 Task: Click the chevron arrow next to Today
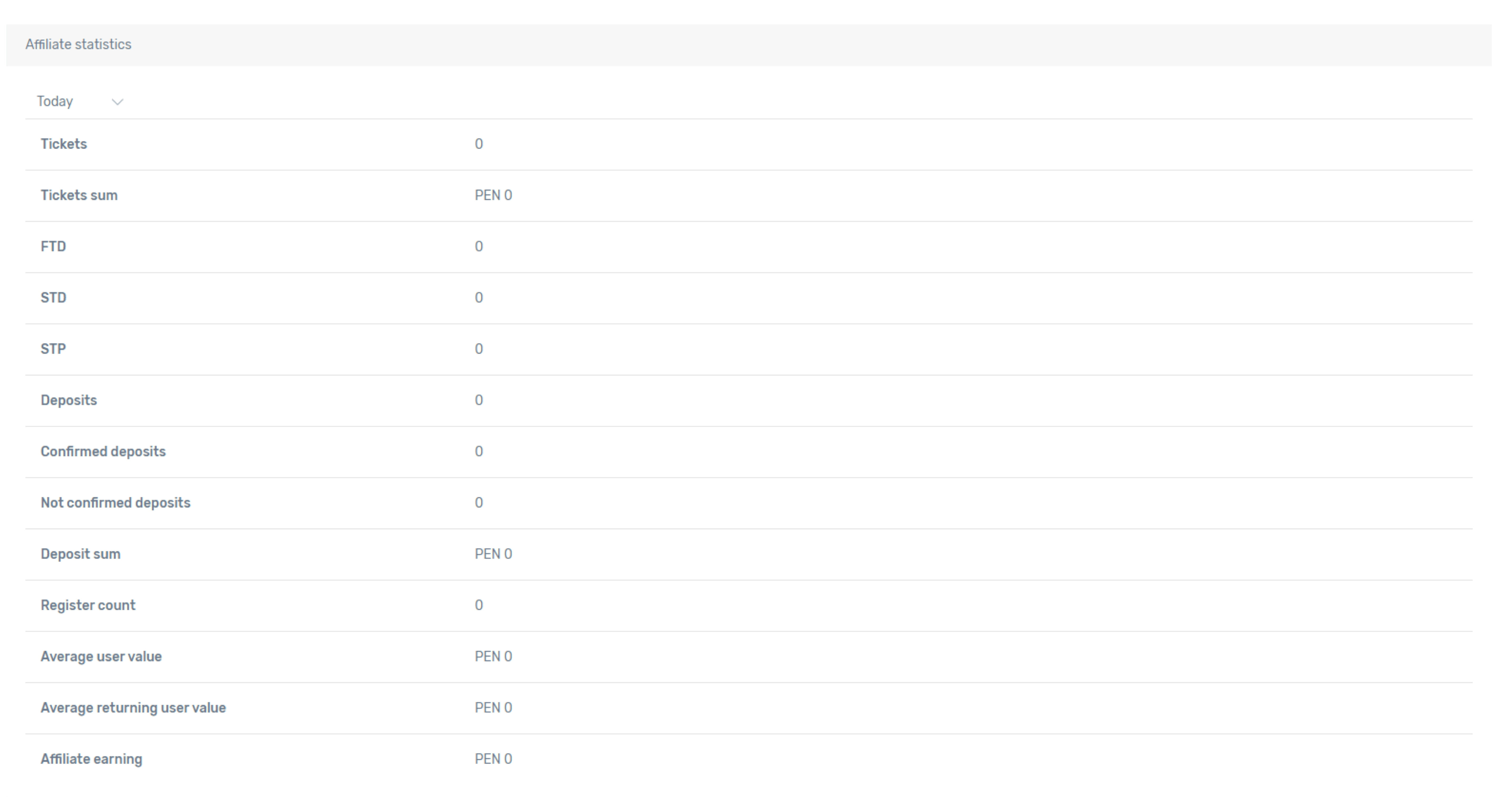(x=117, y=102)
